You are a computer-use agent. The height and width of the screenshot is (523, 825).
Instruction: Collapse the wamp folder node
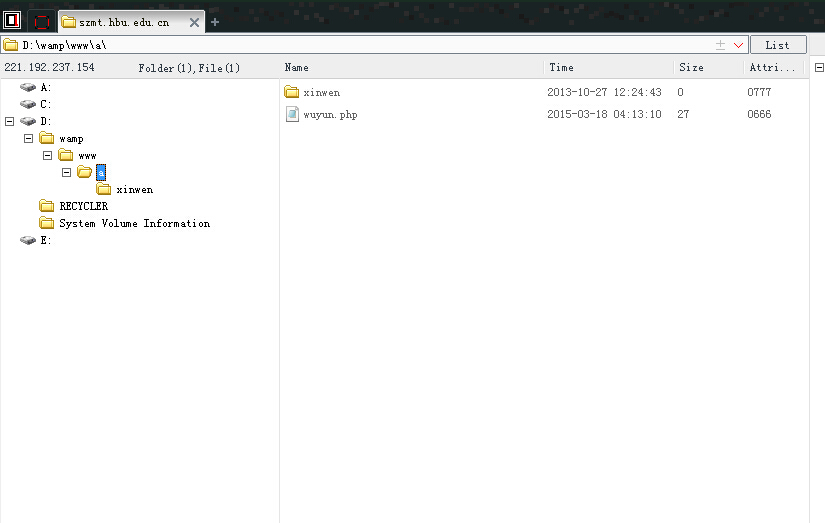coord(28,138)
